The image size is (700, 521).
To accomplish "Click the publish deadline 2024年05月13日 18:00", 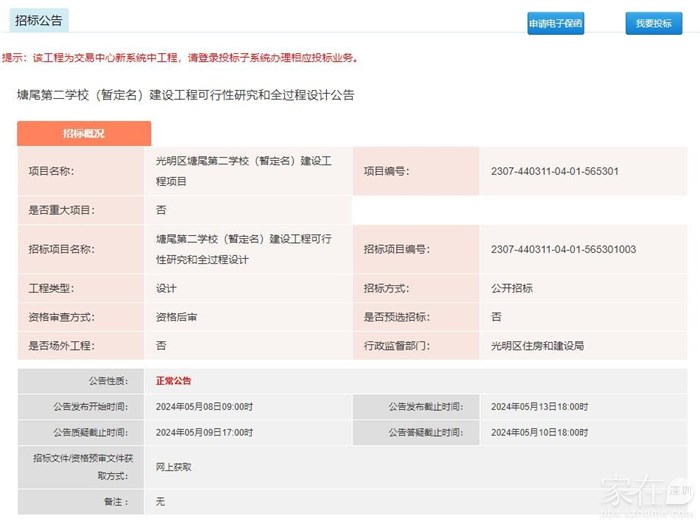I will [x=539, y=407].
